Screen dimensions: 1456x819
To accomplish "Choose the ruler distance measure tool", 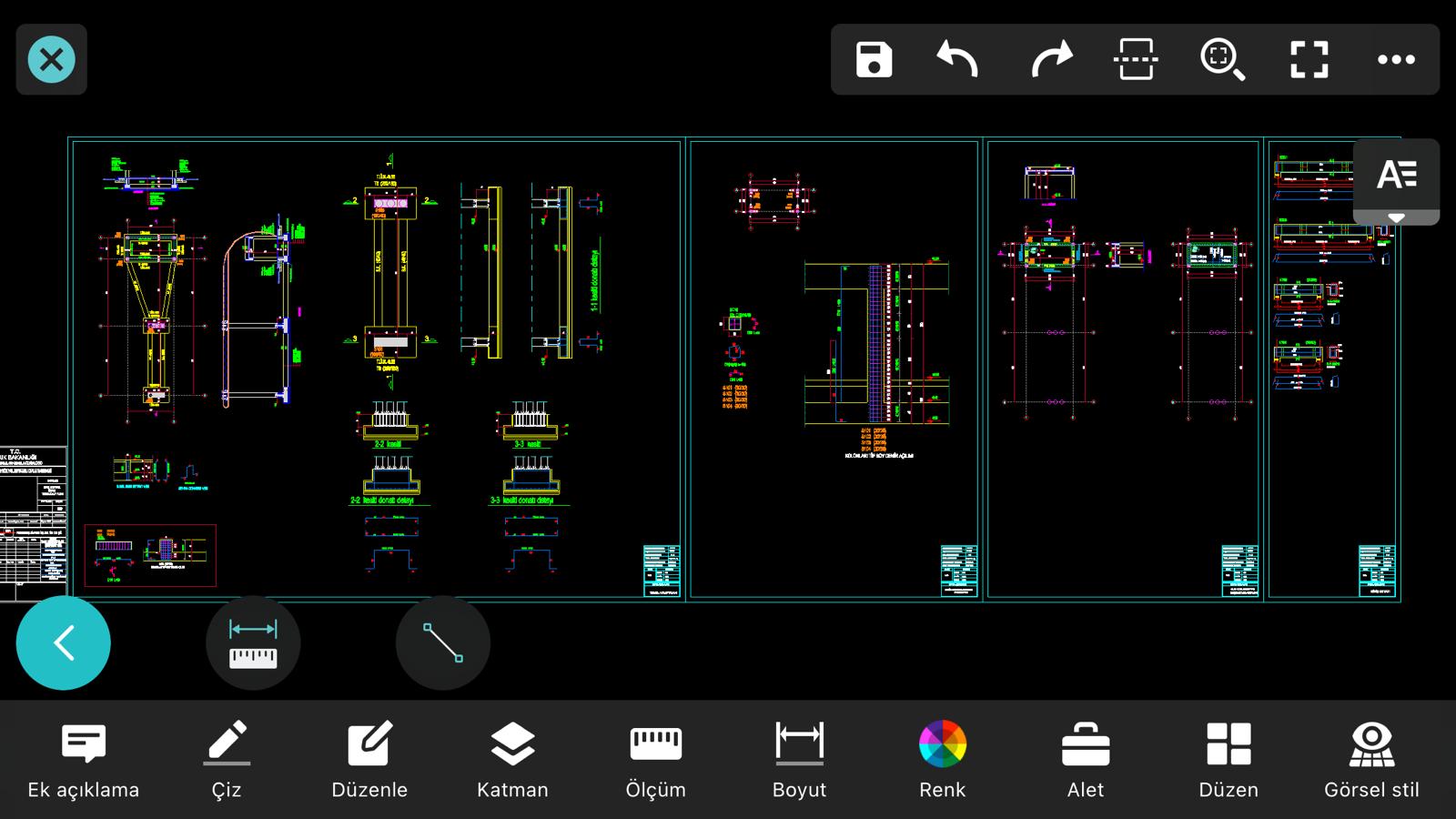I will point(253,643).
